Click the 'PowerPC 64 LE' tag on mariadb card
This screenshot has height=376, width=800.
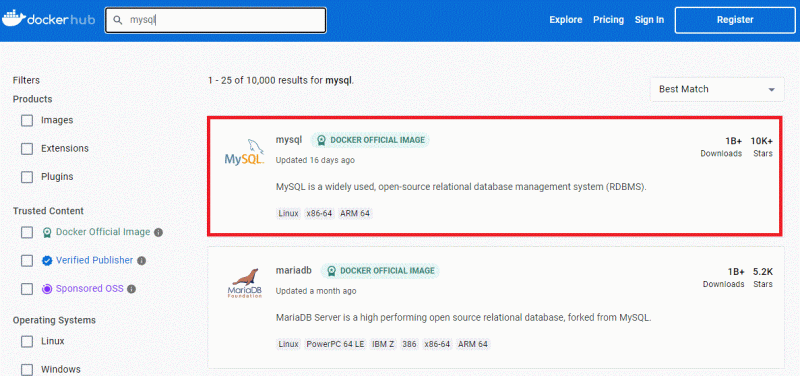tap(335, 344)
